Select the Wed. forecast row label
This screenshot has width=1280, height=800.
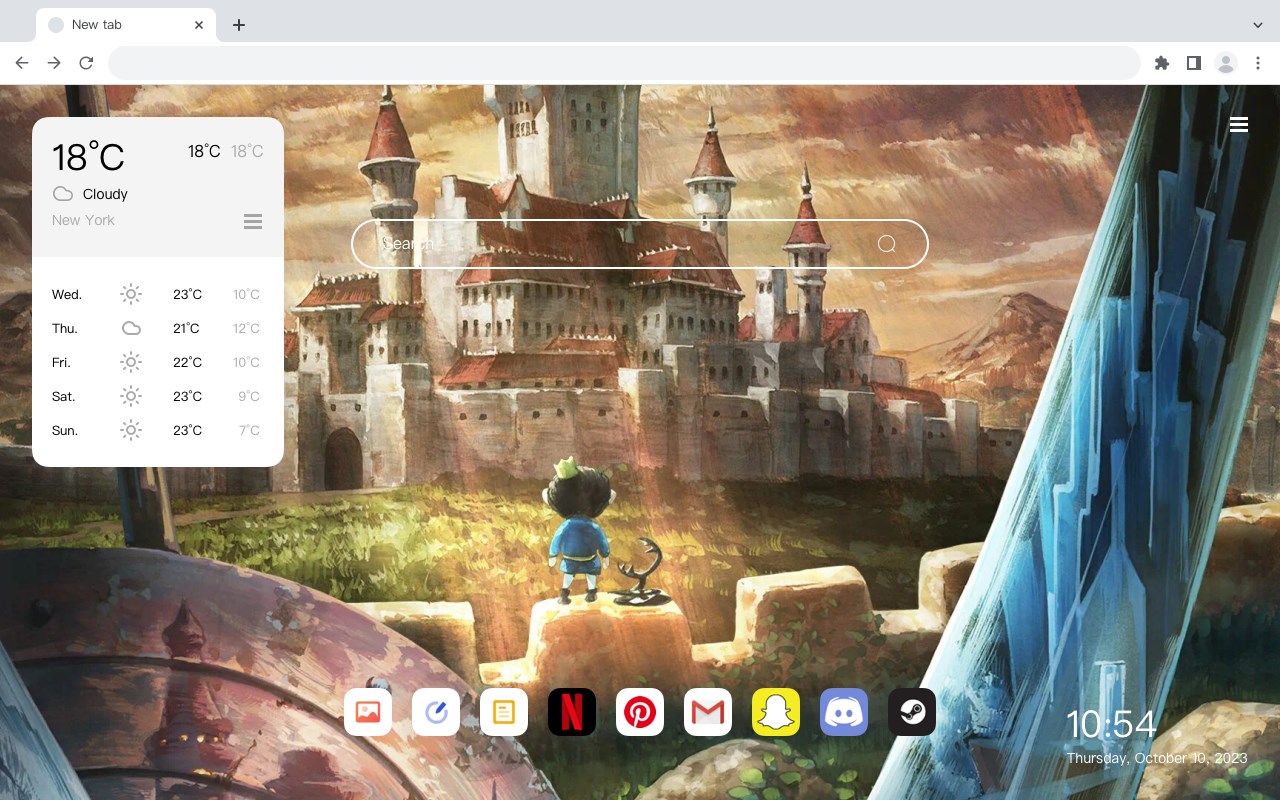pyautogui.click(x=67, y=294)
